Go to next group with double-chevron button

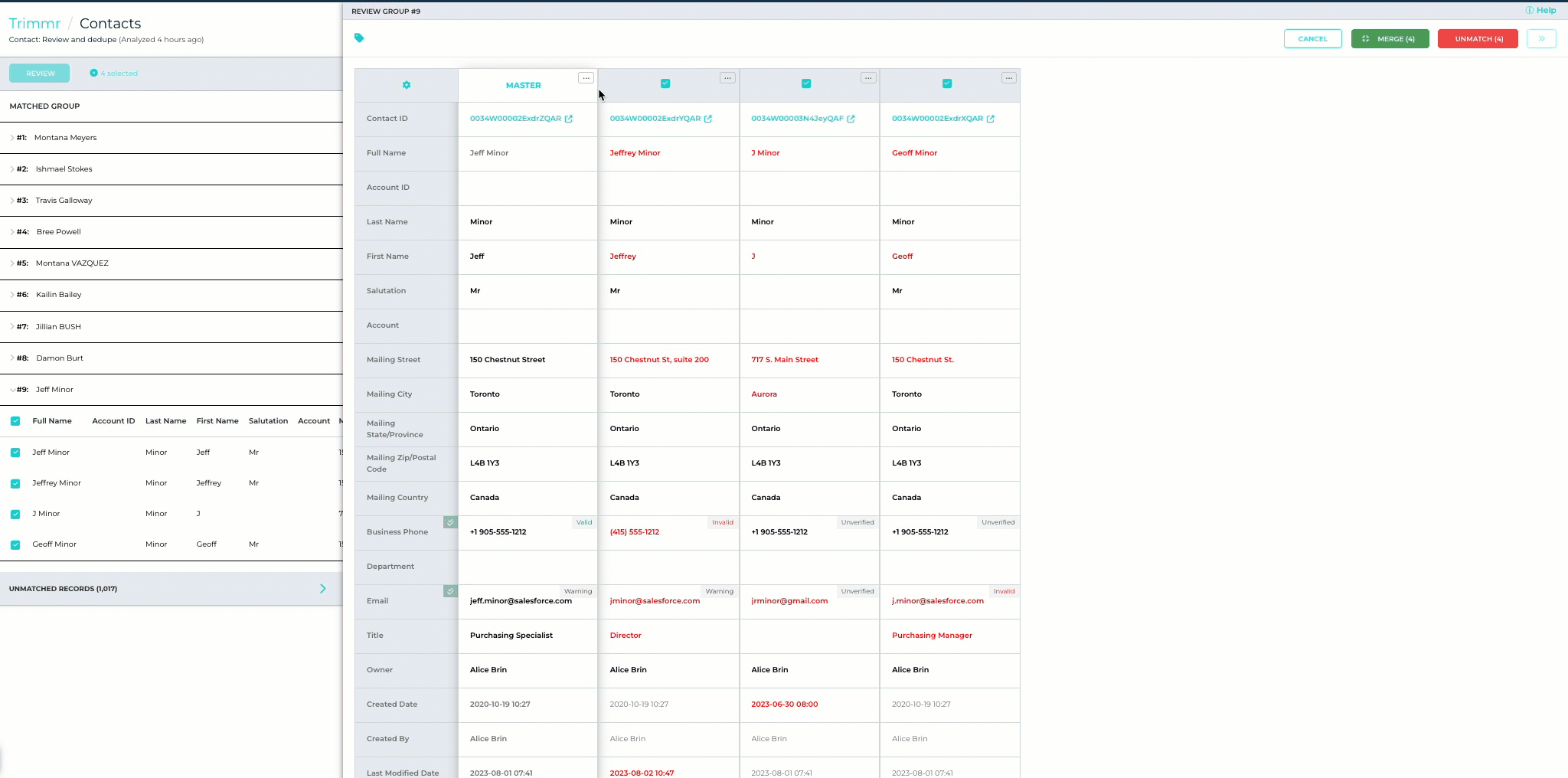pos(1541,39)
